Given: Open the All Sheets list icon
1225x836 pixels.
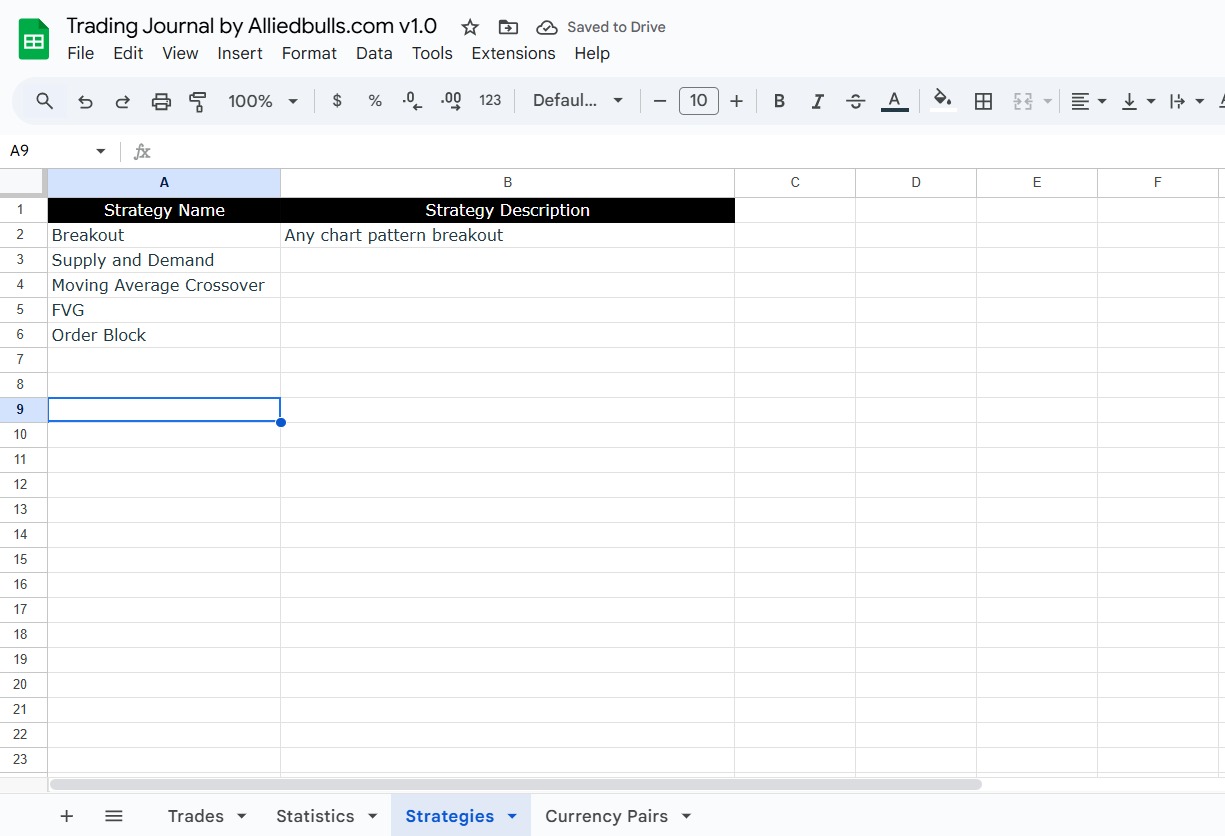Looking at the screenshot, I should coord(114,816).
